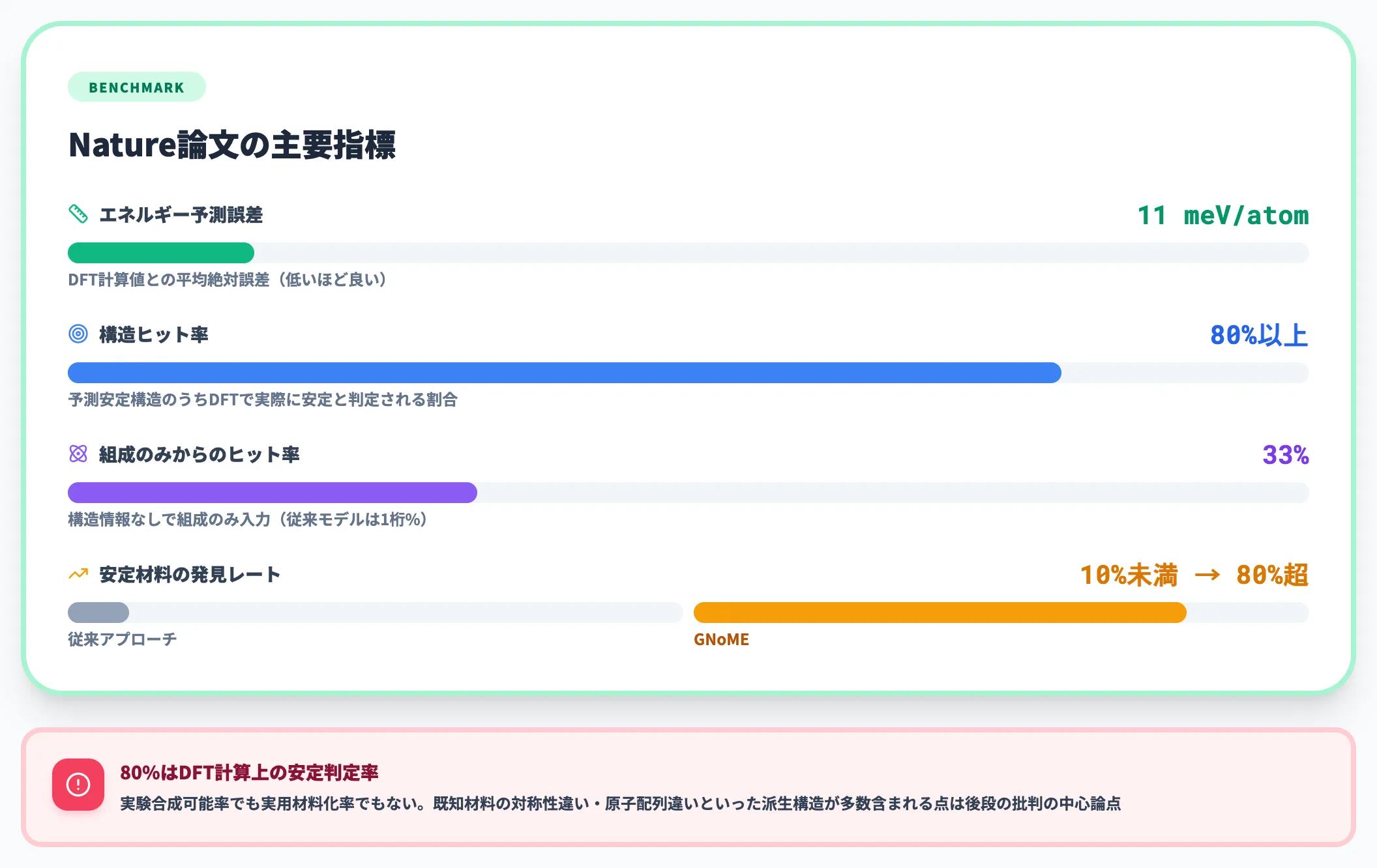Click the label エネルギー予測誤差
The height and width of the screenshot is (868, 1377).
[181, 214]
